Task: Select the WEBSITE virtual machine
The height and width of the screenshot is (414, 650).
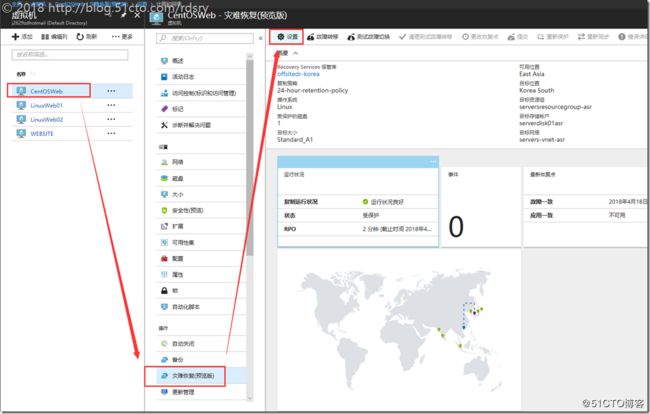Action: [x=41, y=134]
